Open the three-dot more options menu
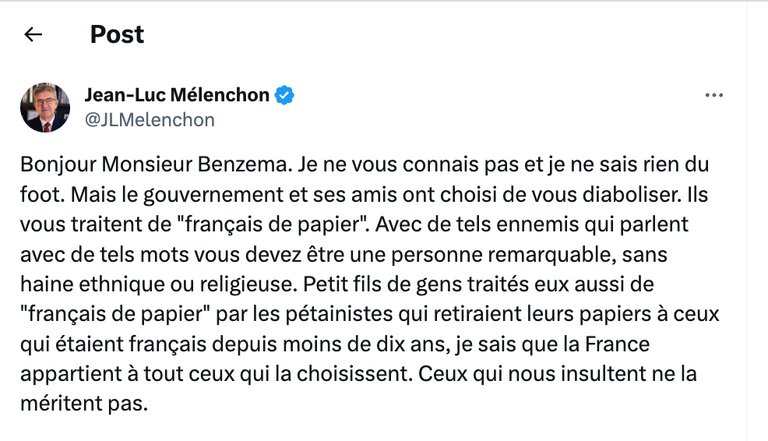Image resolution: width=768 pixels, height=441 pixels. [x=714, y=95]
